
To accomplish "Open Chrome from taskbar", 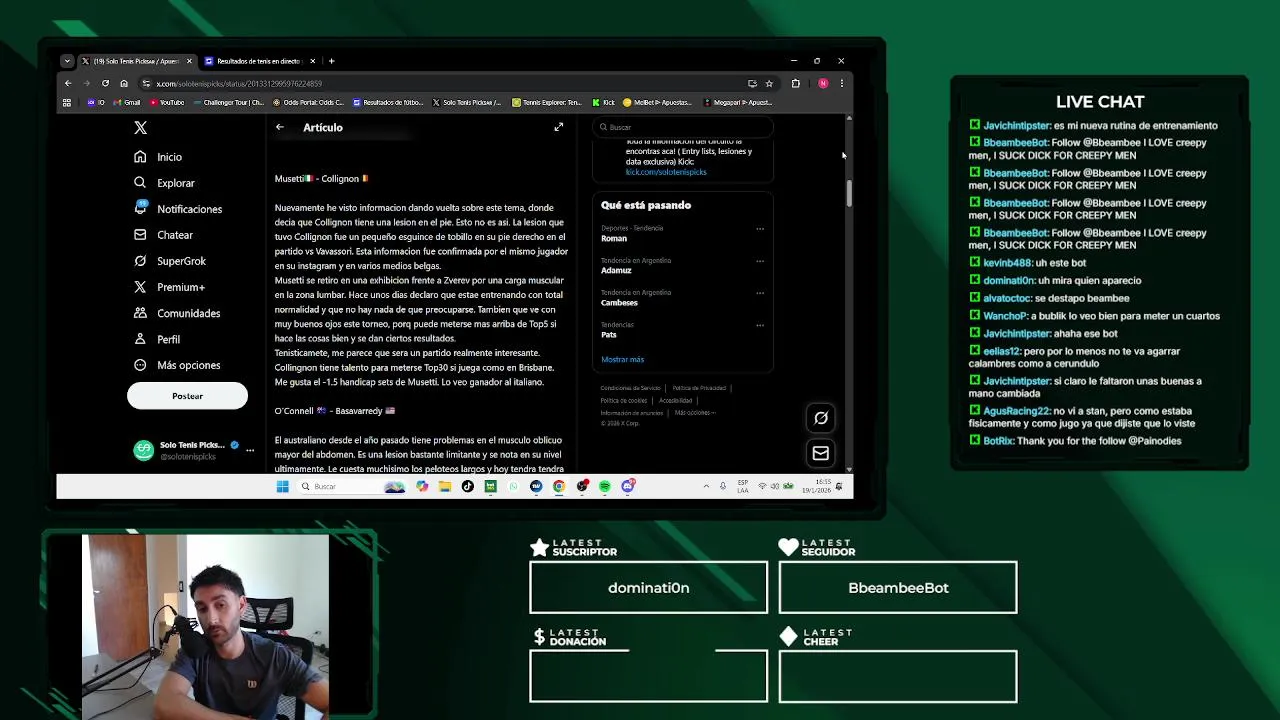I will click(559, 486).
